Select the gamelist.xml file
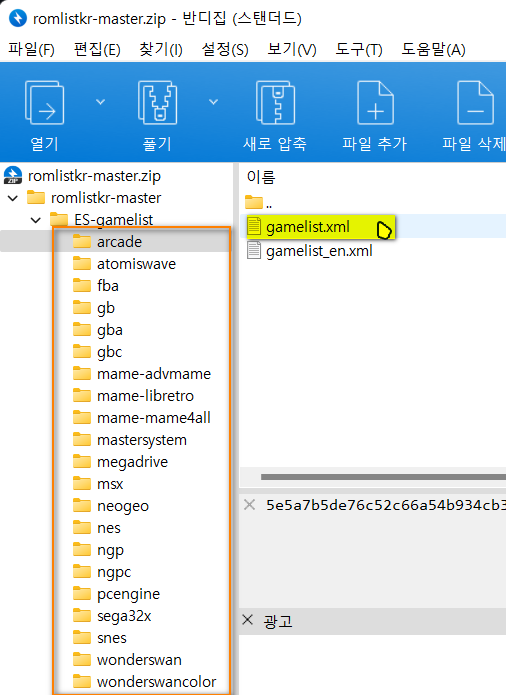The width and height of the screenshot is (506, 695). point(308,227)
